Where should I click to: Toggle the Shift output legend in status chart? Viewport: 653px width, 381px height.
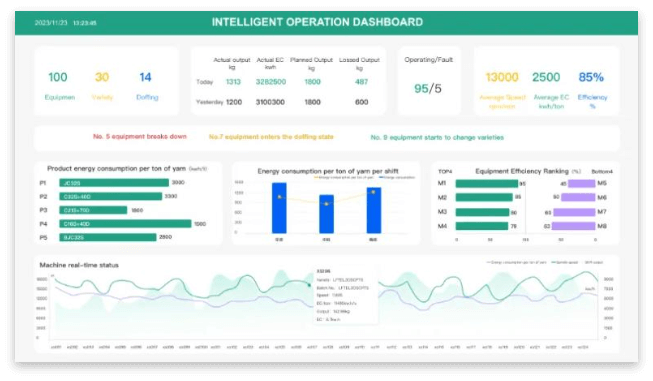(x=593, y=262)
